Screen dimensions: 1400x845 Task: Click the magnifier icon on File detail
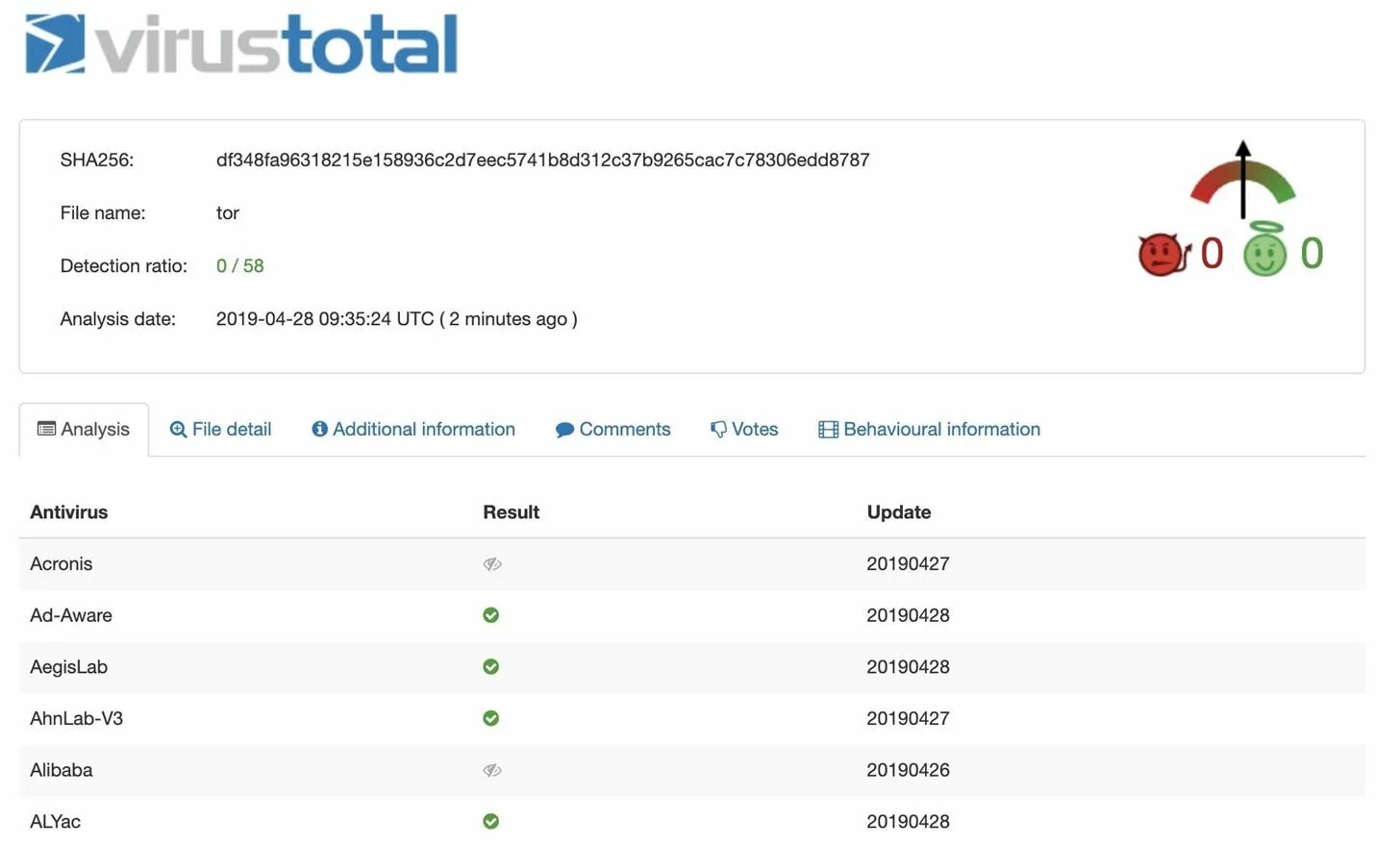178,430
